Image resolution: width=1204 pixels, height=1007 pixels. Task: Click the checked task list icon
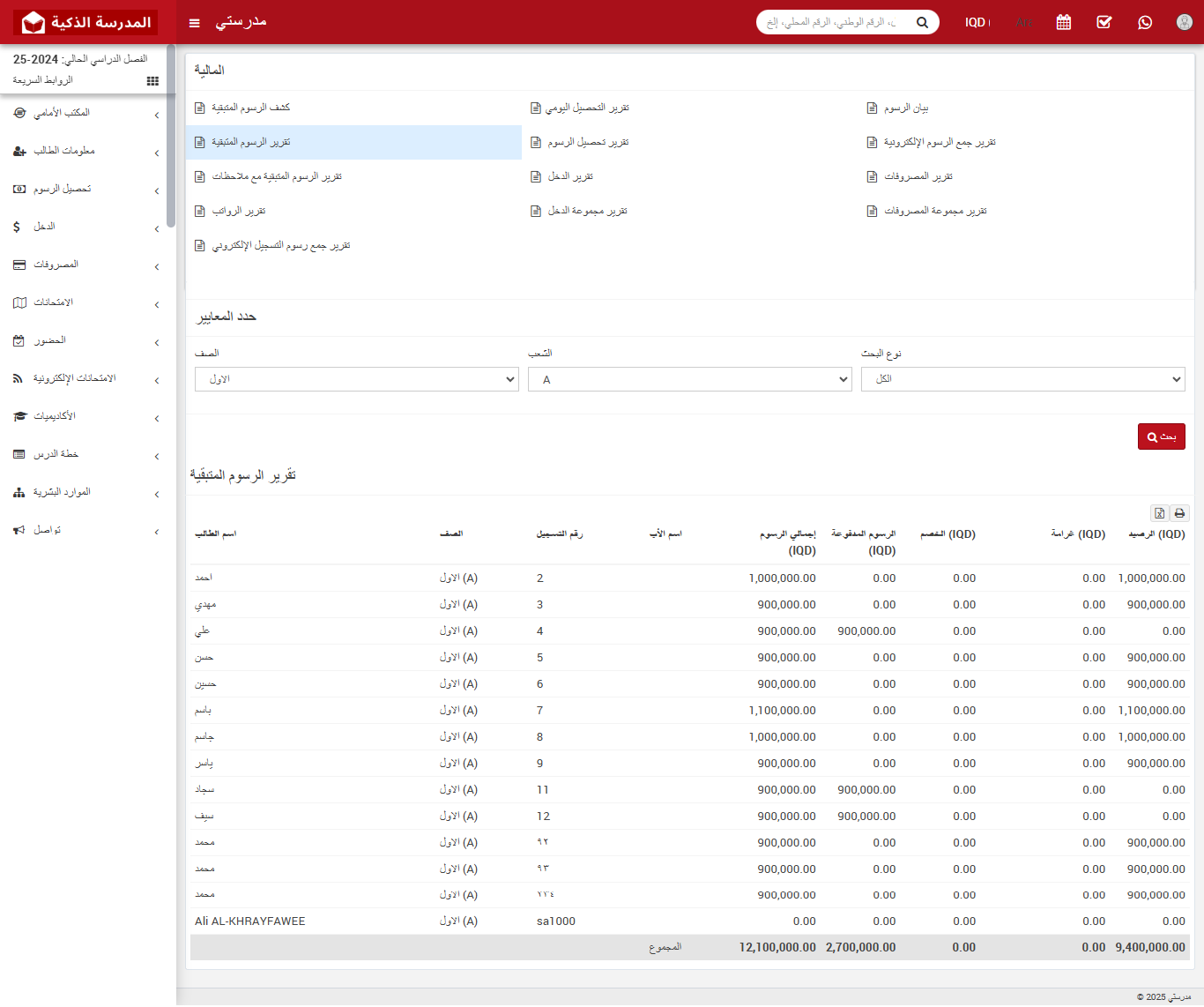tap(1104, 22)
